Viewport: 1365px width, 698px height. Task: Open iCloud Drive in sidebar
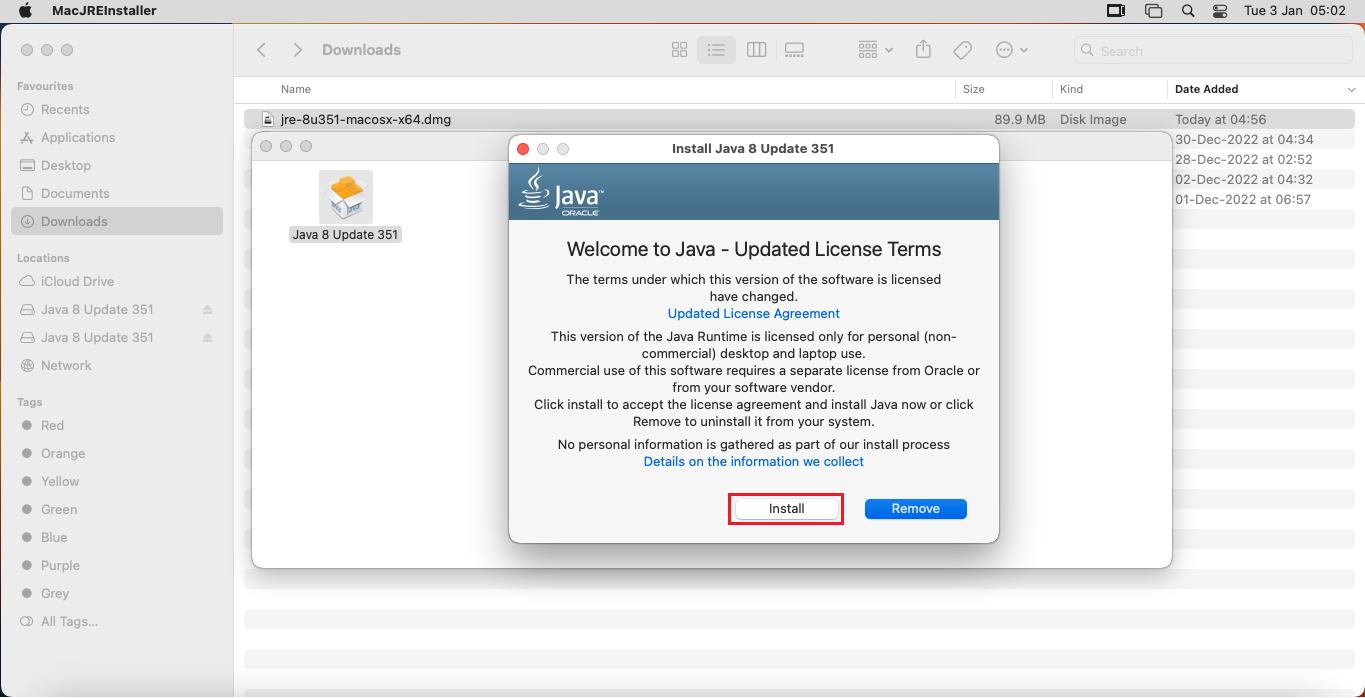point(77,281)
